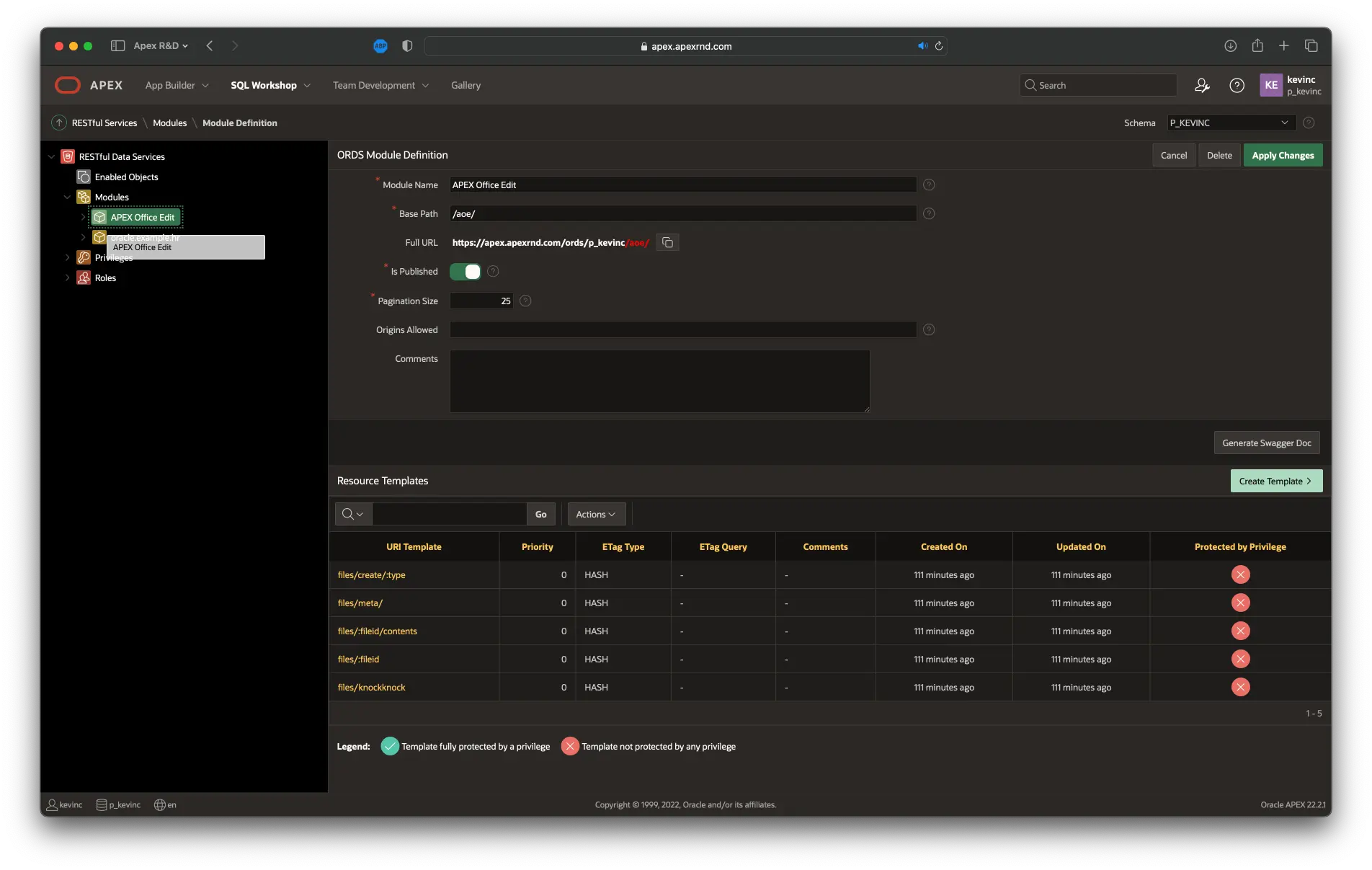This screenshot has height=870, width=1372.
Task: Click the Safari share icon
Action: click(x=1257, y=45)
